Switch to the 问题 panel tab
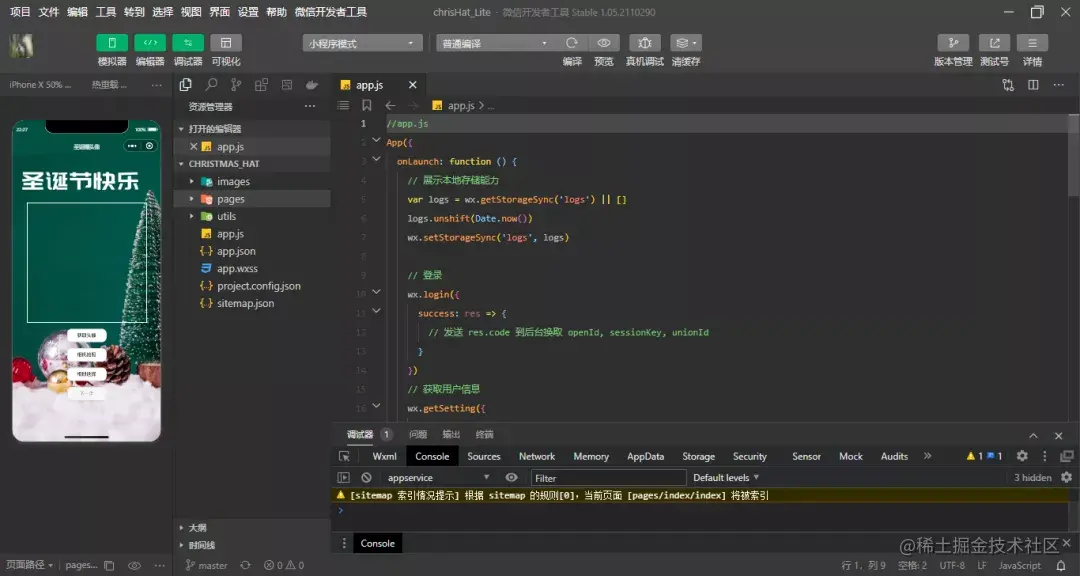Image resolution: width=1080 pixels, height=576 pixels. 417,435
